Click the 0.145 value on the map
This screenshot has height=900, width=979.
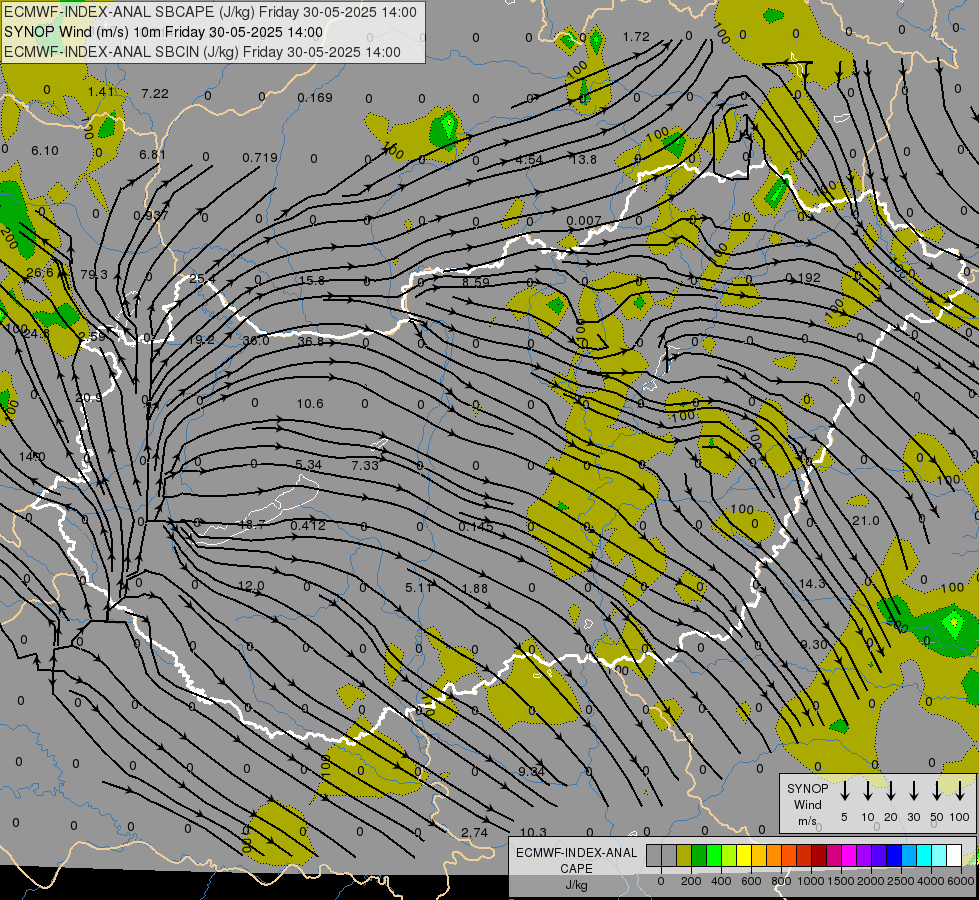(x=476, y=527)
